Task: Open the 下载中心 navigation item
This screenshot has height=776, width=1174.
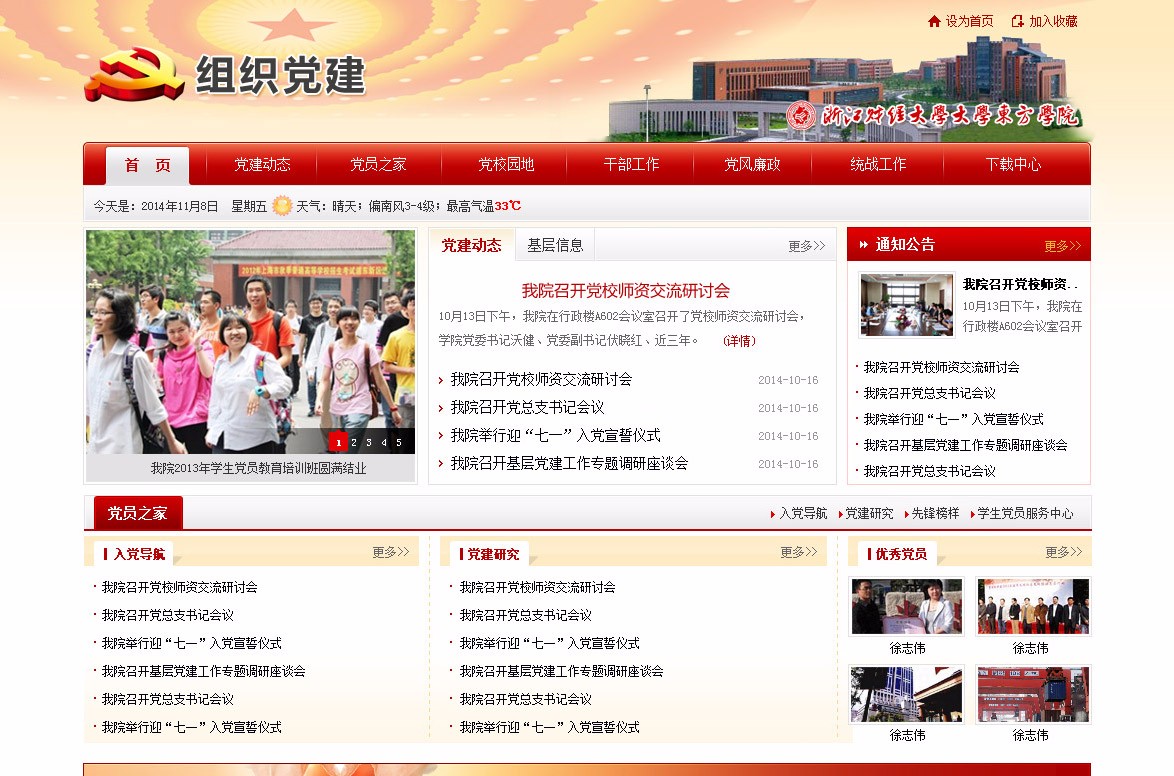Action: [x=1013, y=165]
